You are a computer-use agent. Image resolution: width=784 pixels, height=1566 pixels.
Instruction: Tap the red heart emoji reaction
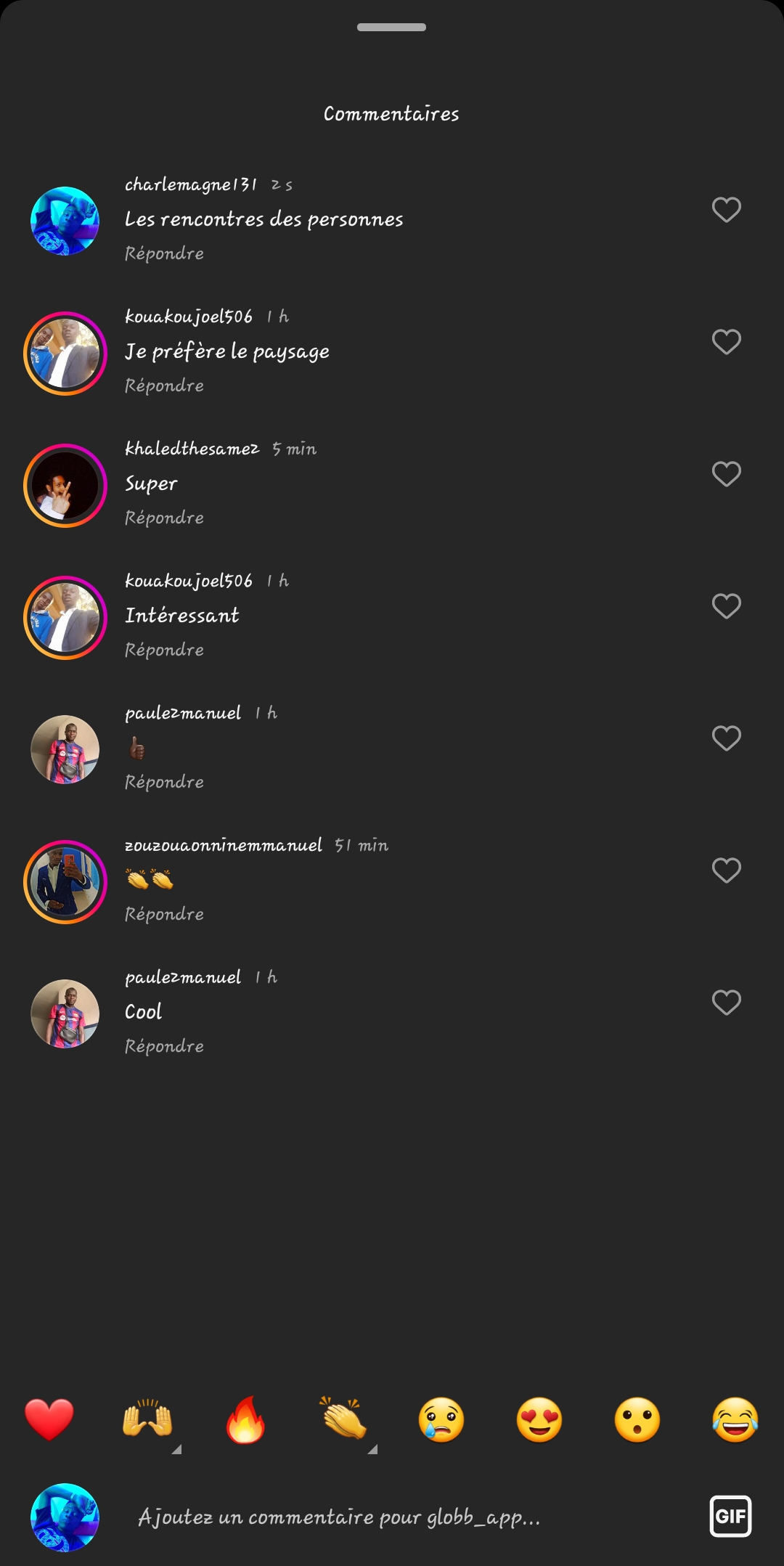pyautogui.click(x=49, y=1419)
